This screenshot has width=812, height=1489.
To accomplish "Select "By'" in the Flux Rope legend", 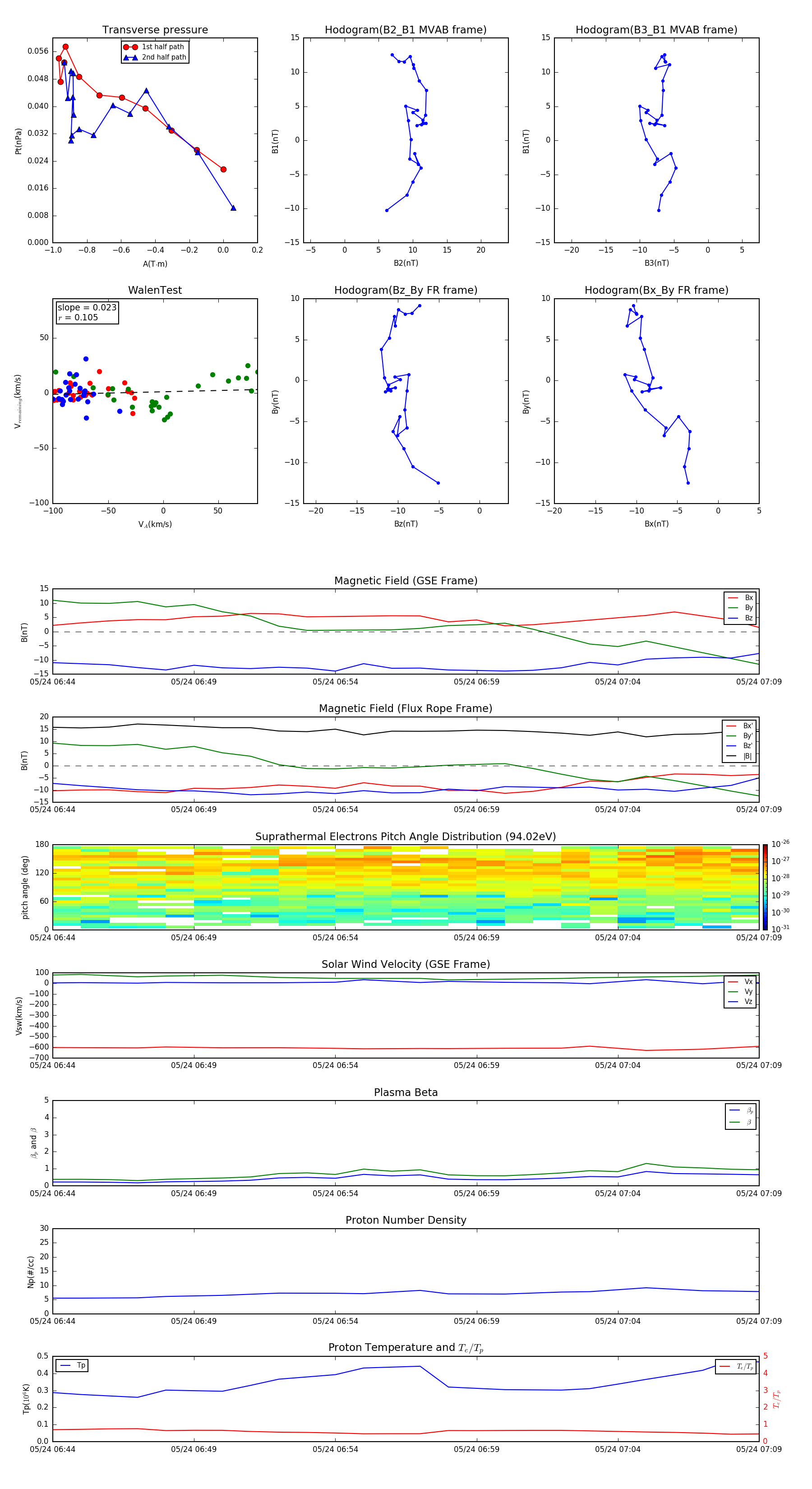I will [740, 736].
